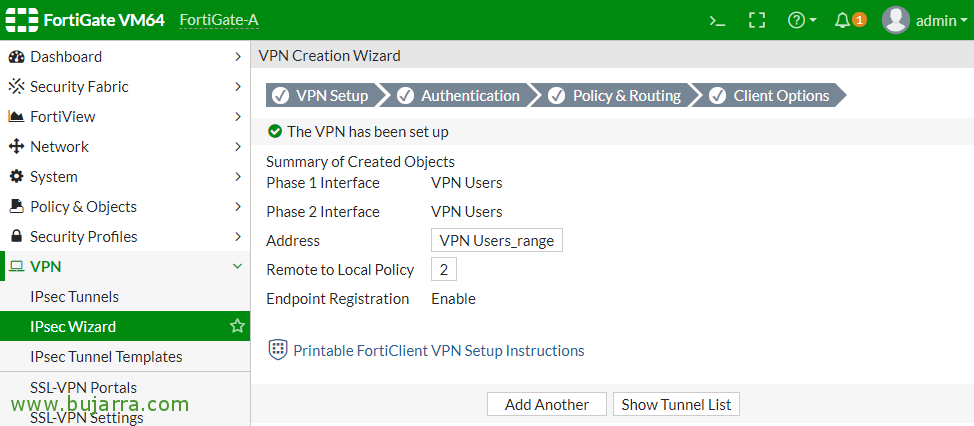
Task: Open Printable FortiClient VPN Setup Instructions
Action: pyautogui.click(x=439, y=351)
